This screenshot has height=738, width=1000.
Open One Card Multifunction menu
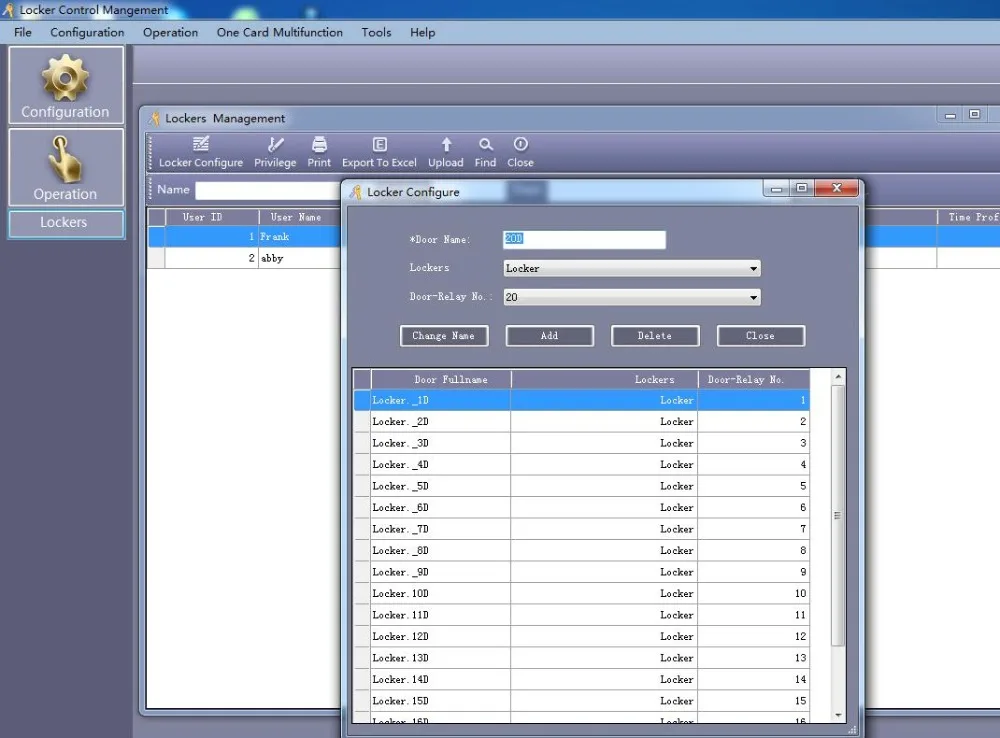click(279, 33)
